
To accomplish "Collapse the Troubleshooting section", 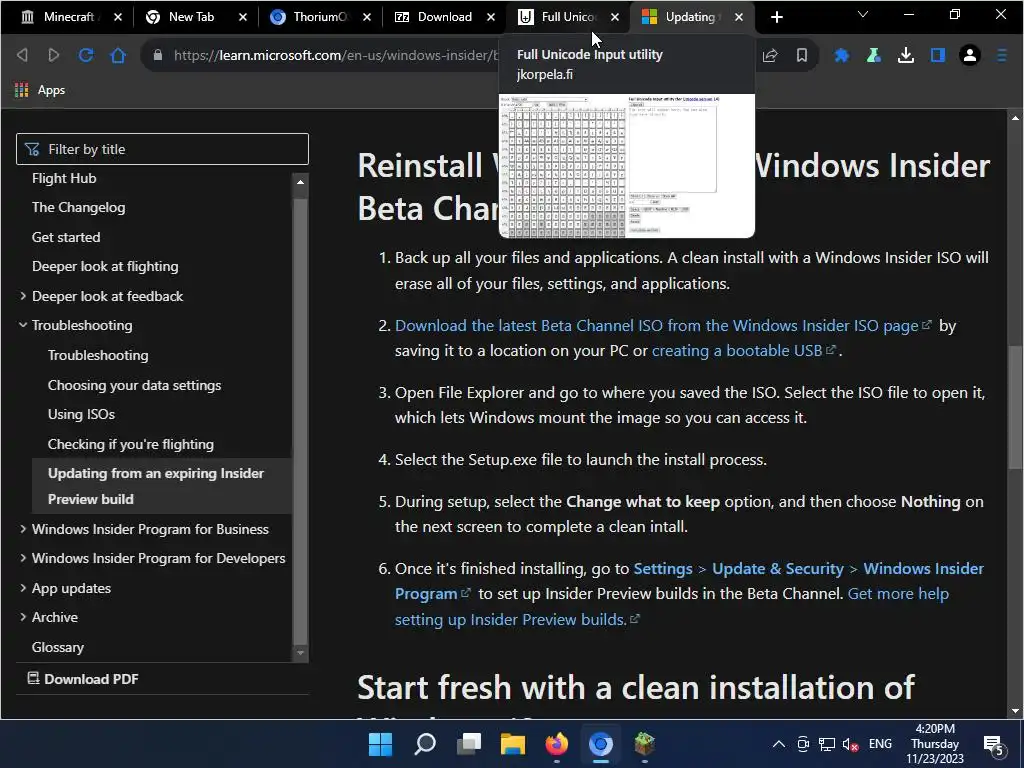I will tap(23, 325).
